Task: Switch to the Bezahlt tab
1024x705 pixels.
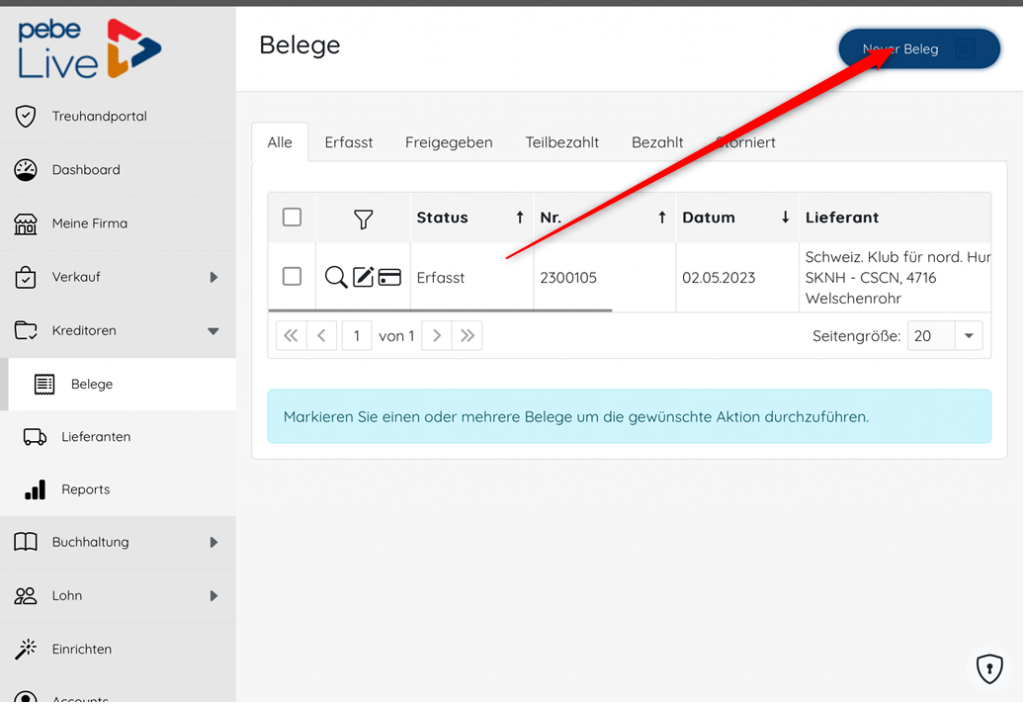Action: coord(658,142)
